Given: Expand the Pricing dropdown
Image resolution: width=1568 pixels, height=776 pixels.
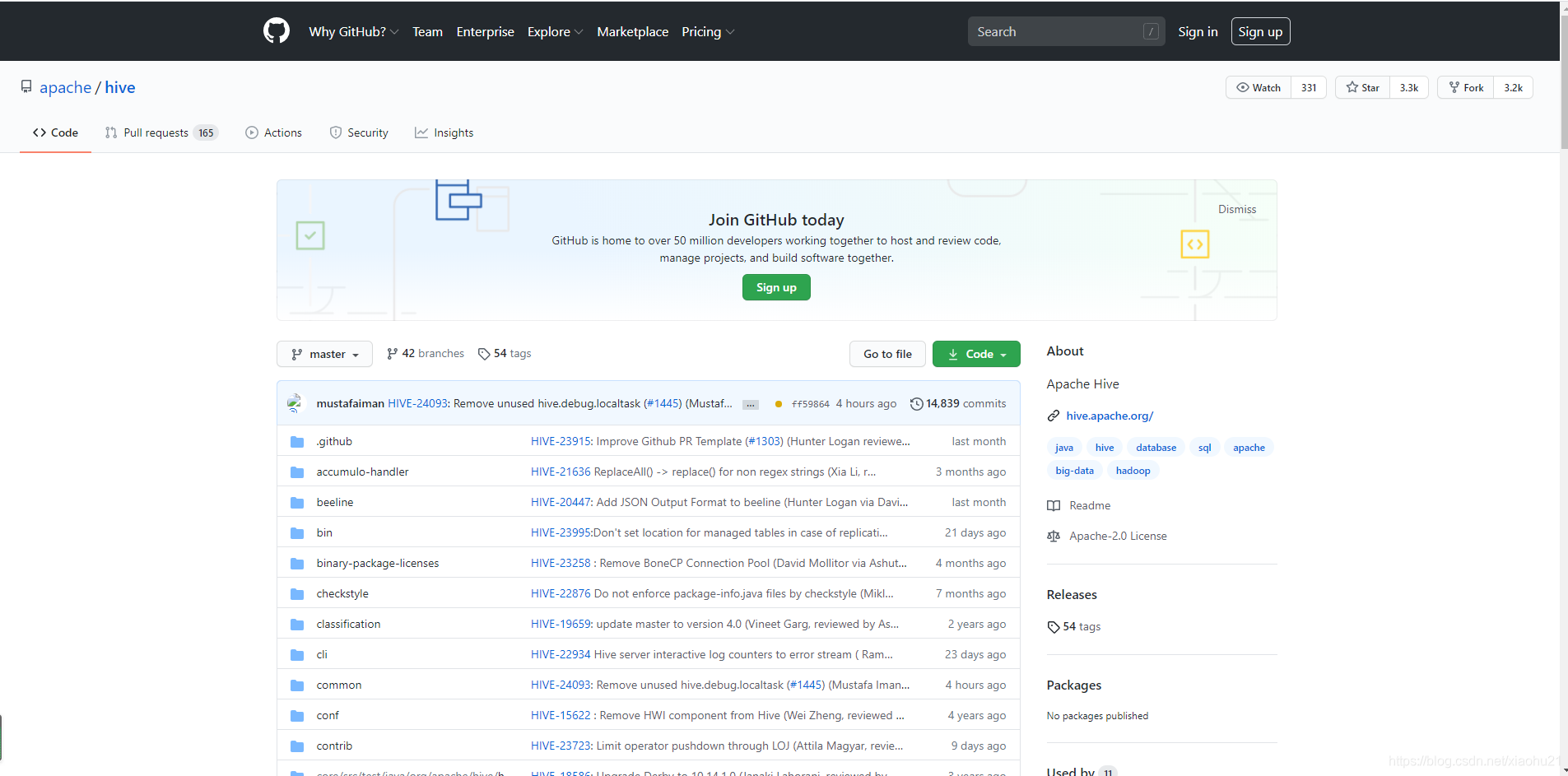Looking at the screenshot, I should (x=708, y=31).
